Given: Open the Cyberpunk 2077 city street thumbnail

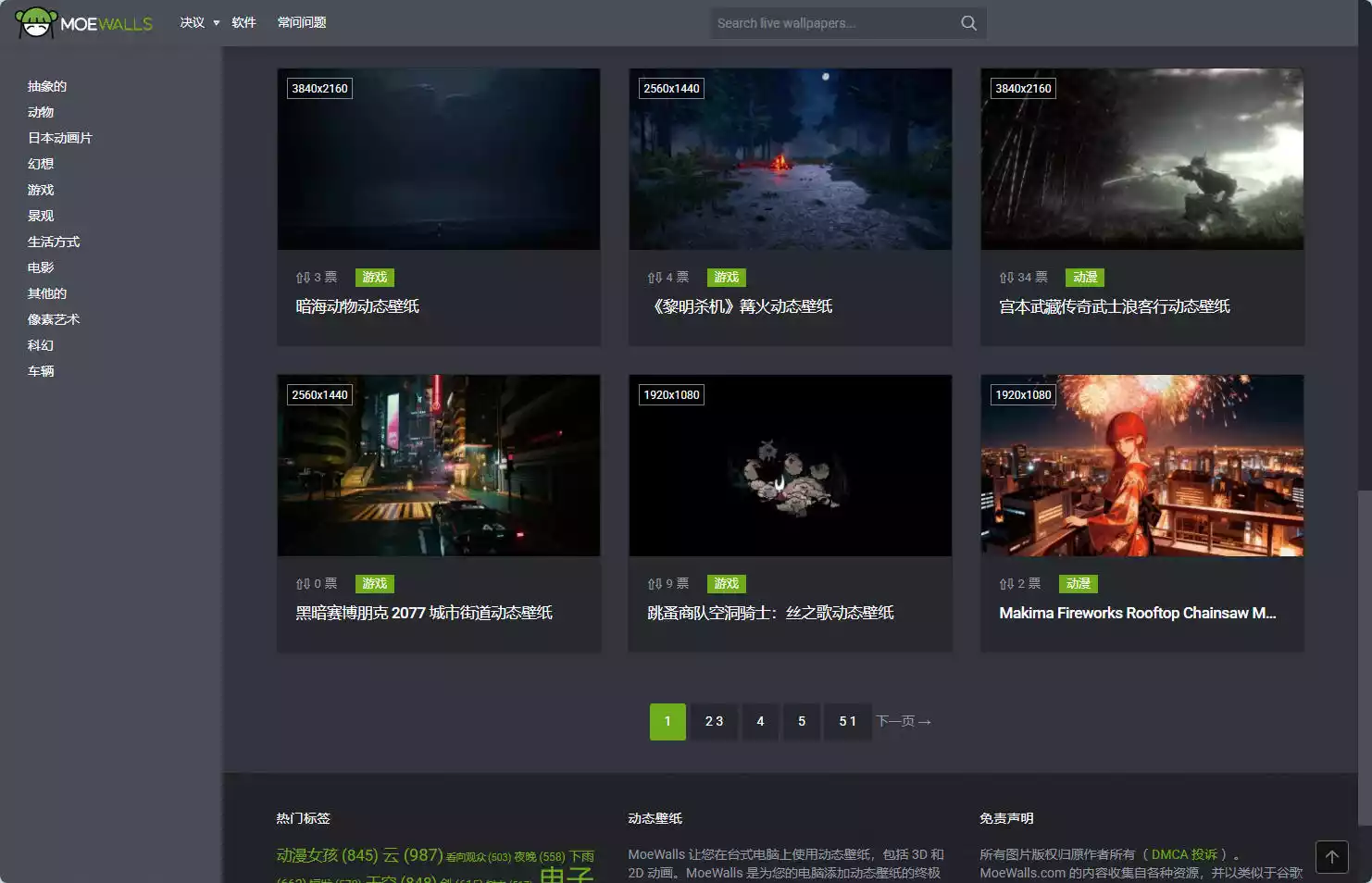Looking at the screenshot, I should pyautogui.click(x=439, y=466).
